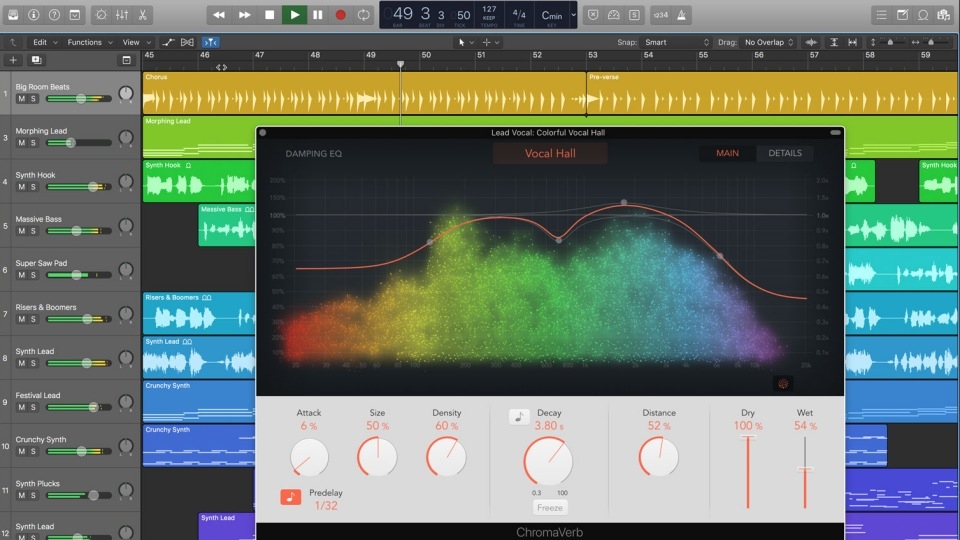The height and width of the screenshot is (540, 960).
Task: Solo the Morphing Lead track
Action: point(34,143)
